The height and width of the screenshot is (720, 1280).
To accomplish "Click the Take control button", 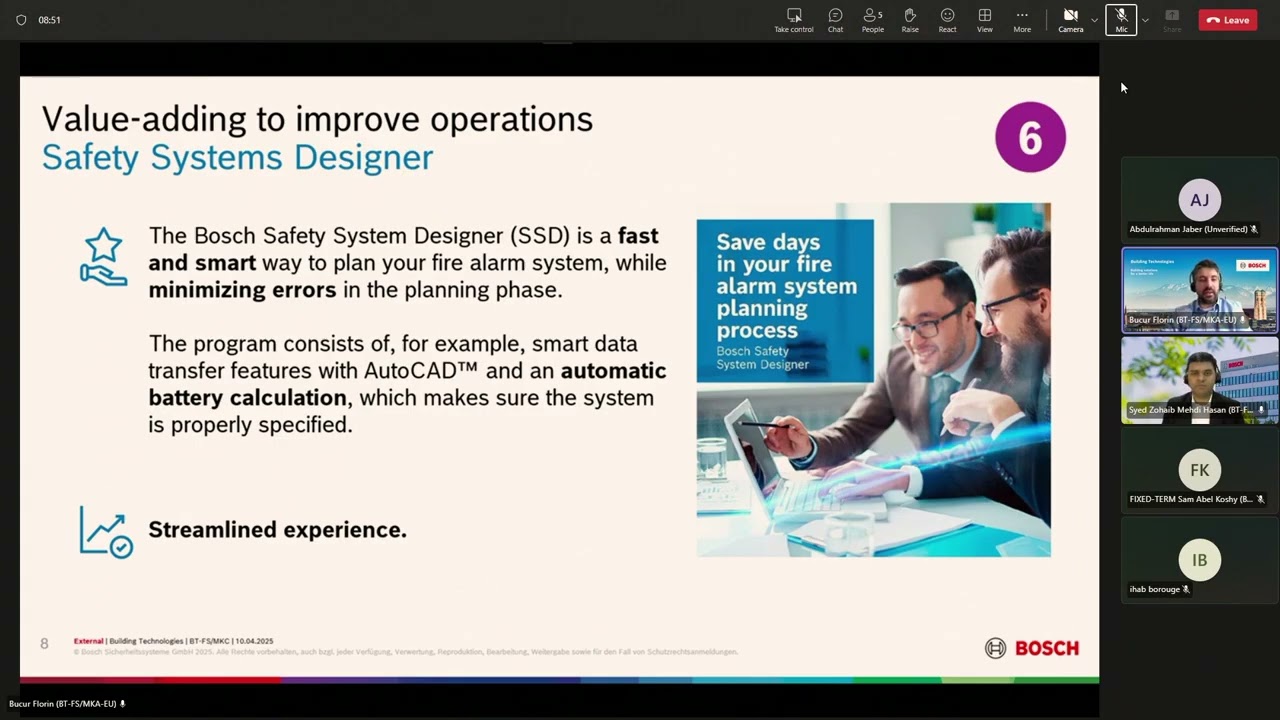I will pos(794,20).
